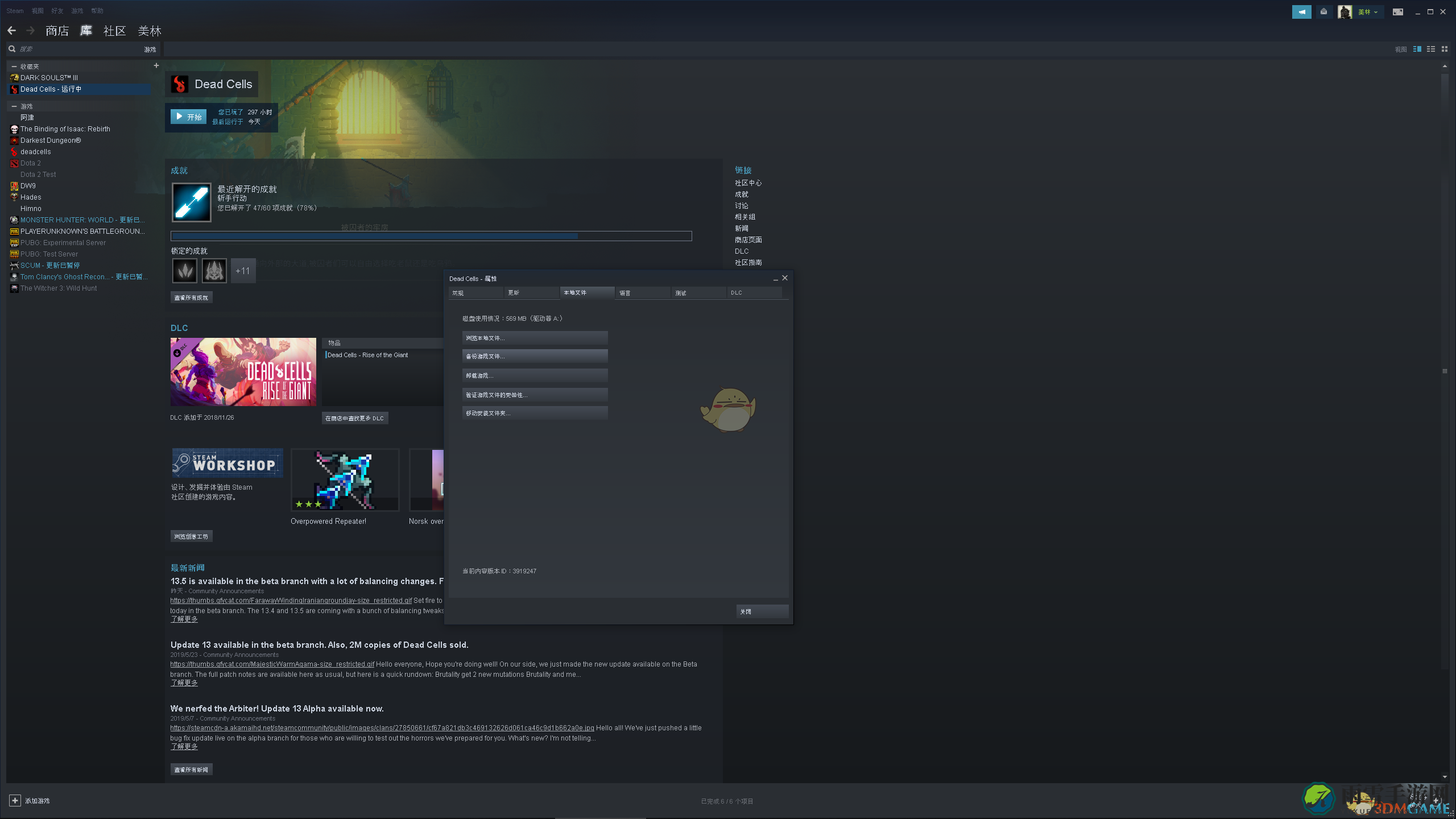
Task: Click 浏览本地文件 button
Action: 535,338
